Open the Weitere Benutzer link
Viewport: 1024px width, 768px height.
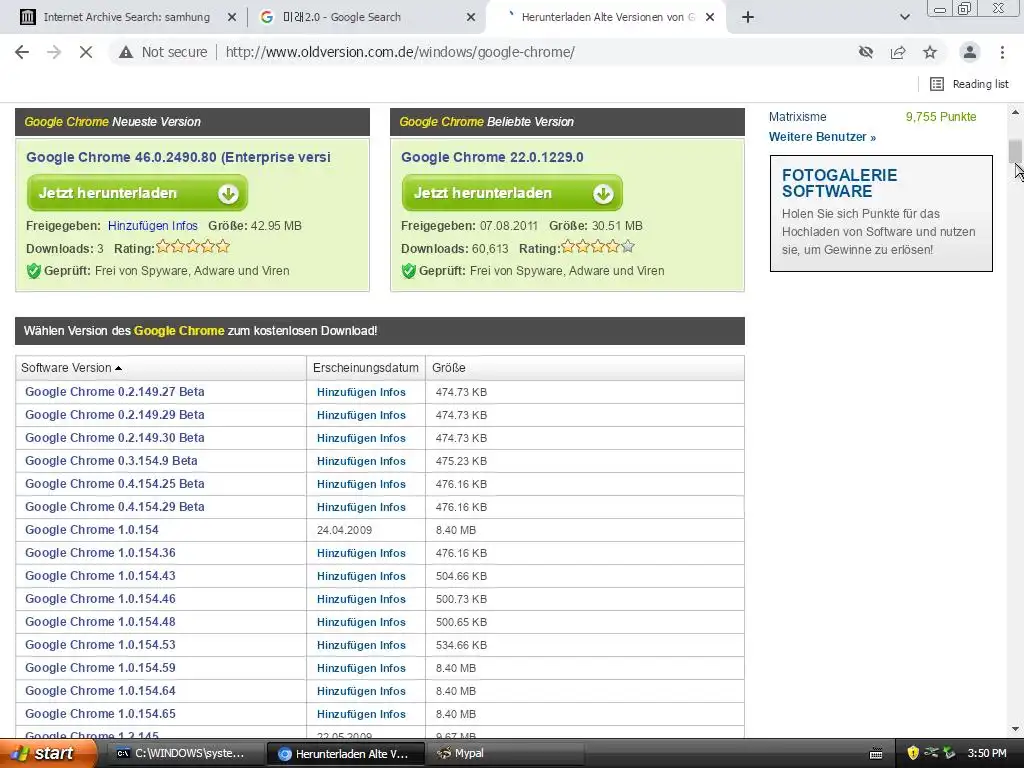pyautogui.click(x=822, y=137)
